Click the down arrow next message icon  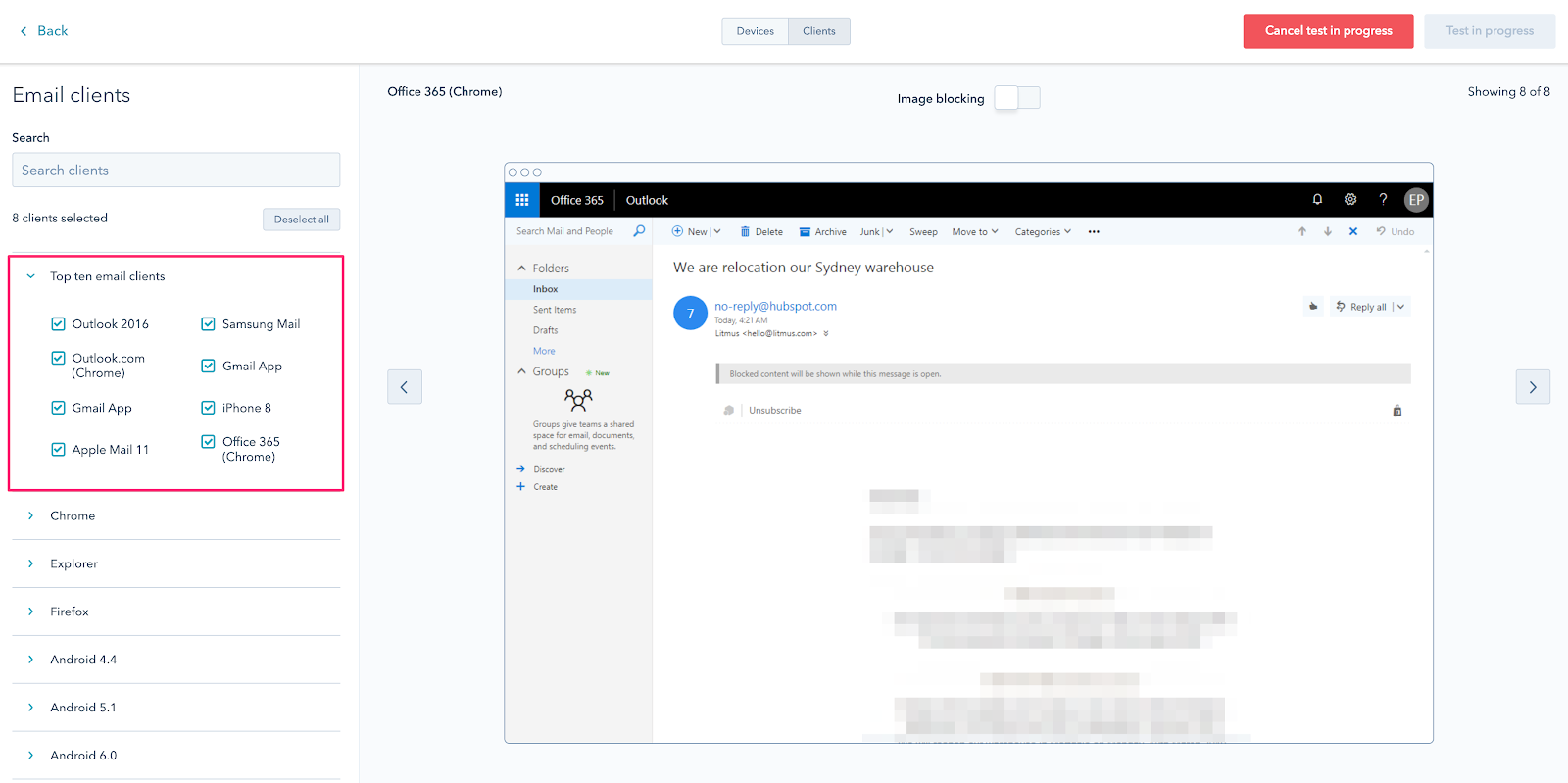1328,231
